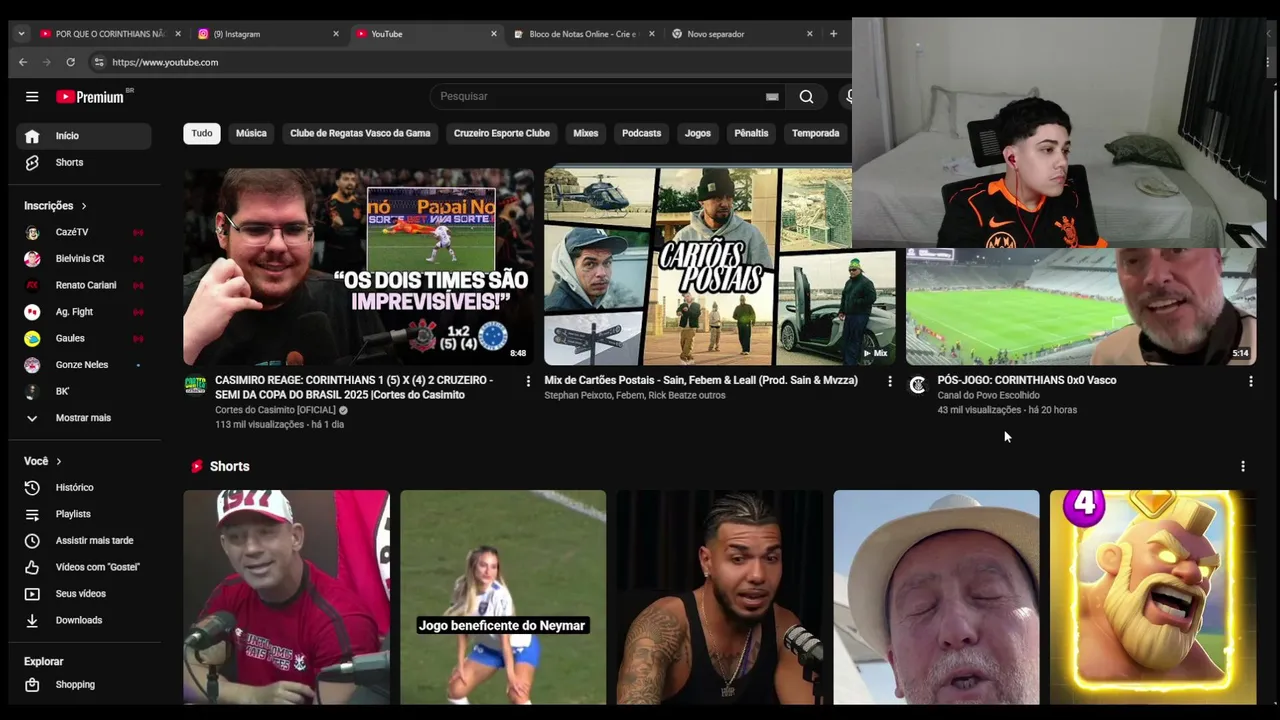
Task: Select the Pênaltis chip
Action: 751,133
